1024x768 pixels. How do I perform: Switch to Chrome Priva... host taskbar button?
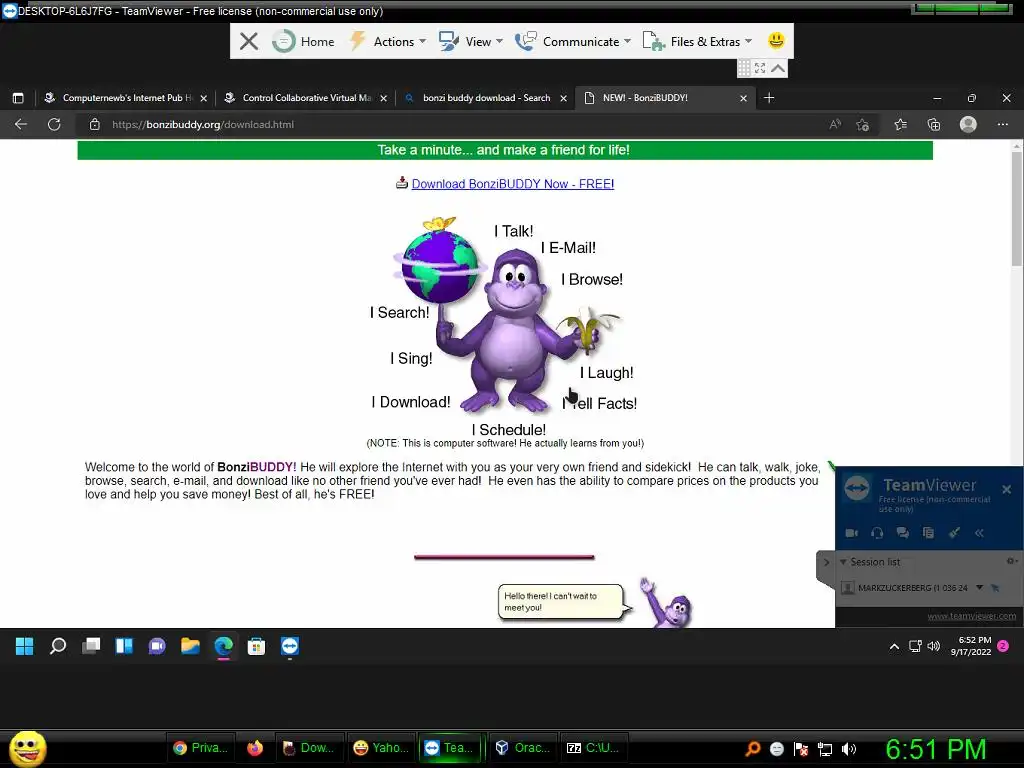[201, 748]
